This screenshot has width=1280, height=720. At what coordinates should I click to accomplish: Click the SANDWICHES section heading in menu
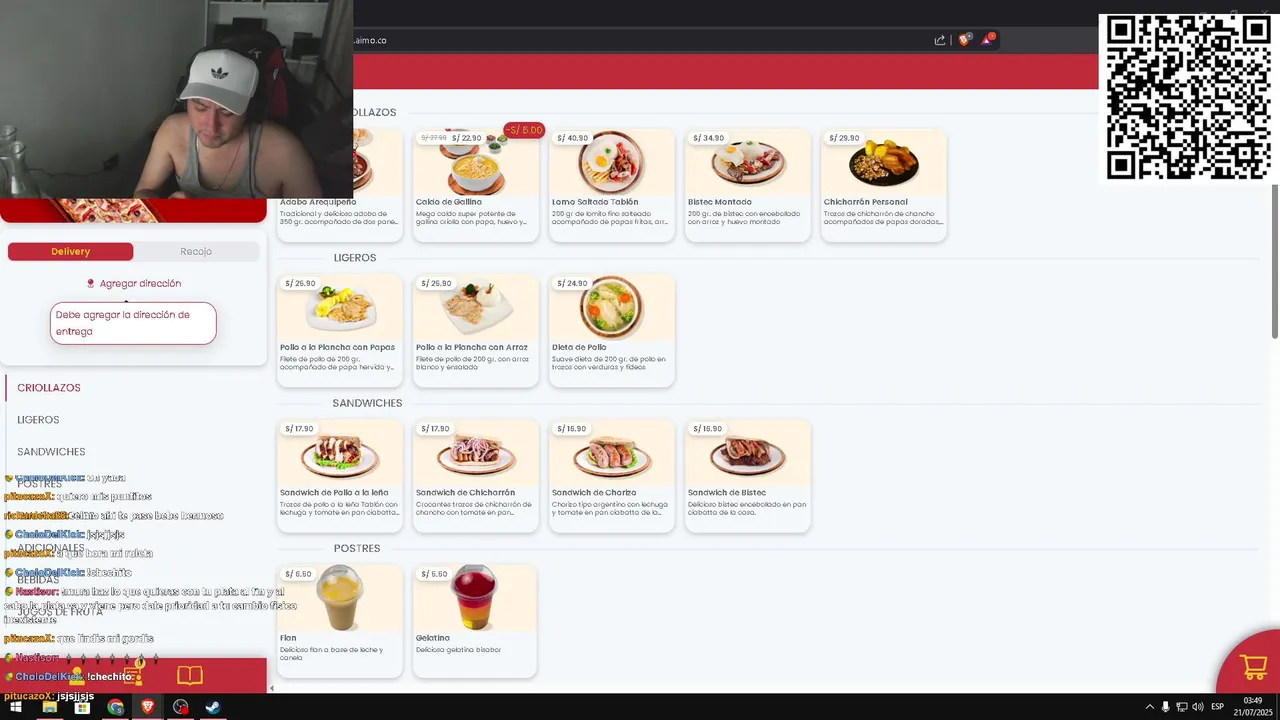pyautogui.click(x=367, y=403)
